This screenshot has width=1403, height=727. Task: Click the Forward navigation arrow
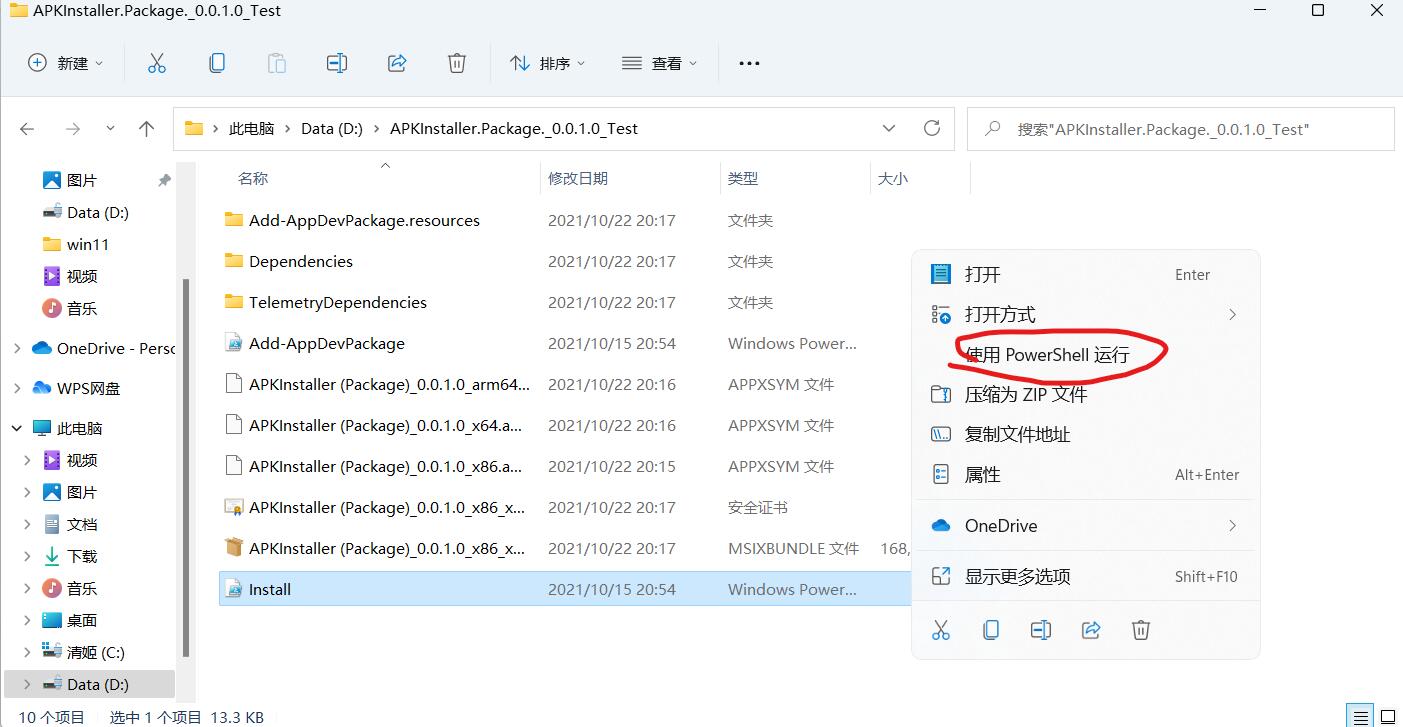tap(72, 128)
